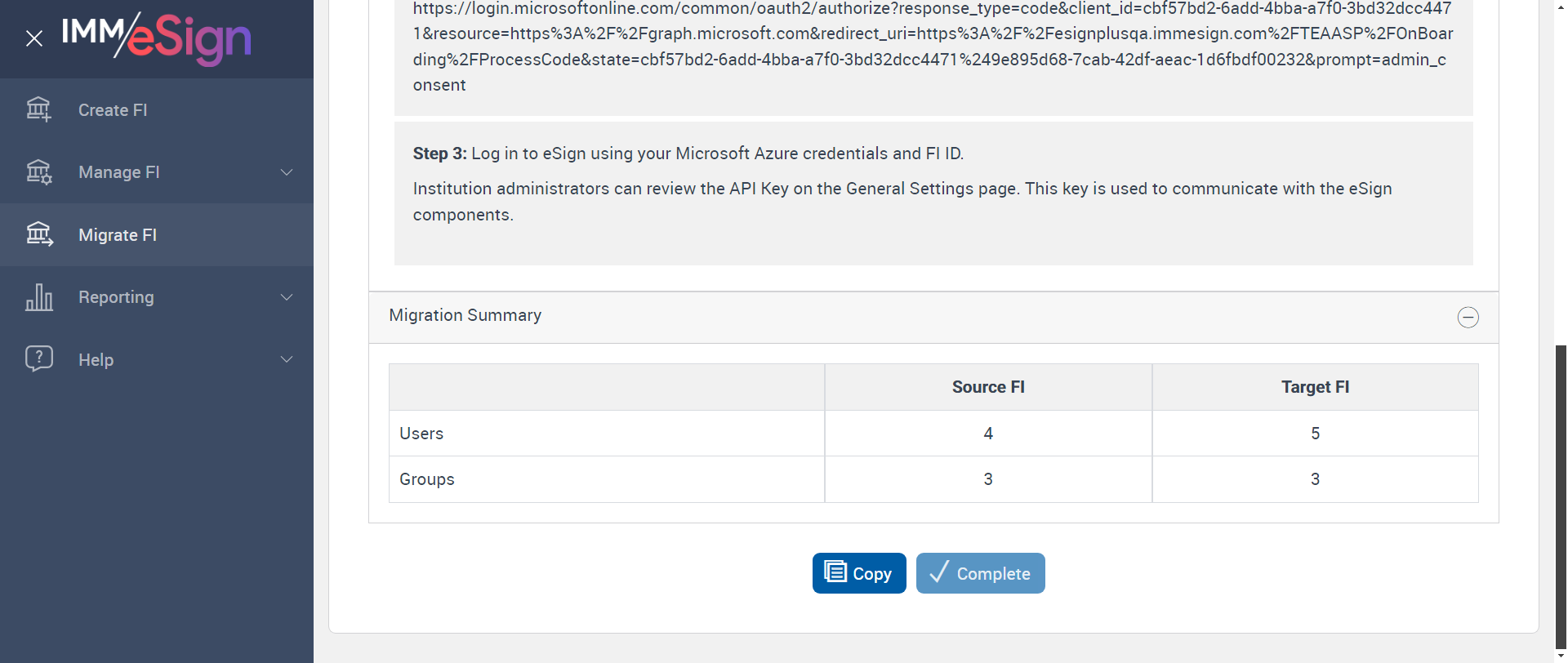
Task: Click the Target FI column header
Action: coord(1315,387)
